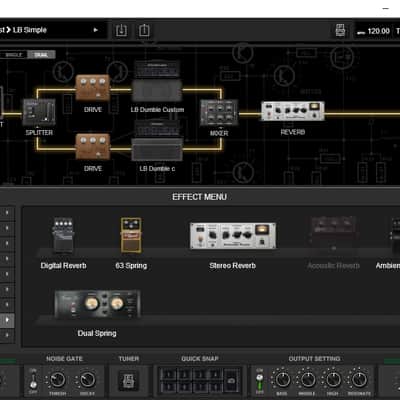Switch signal path to SINGLE mode
The height and width of the screenshot is (400, 400).
[14, 55]
